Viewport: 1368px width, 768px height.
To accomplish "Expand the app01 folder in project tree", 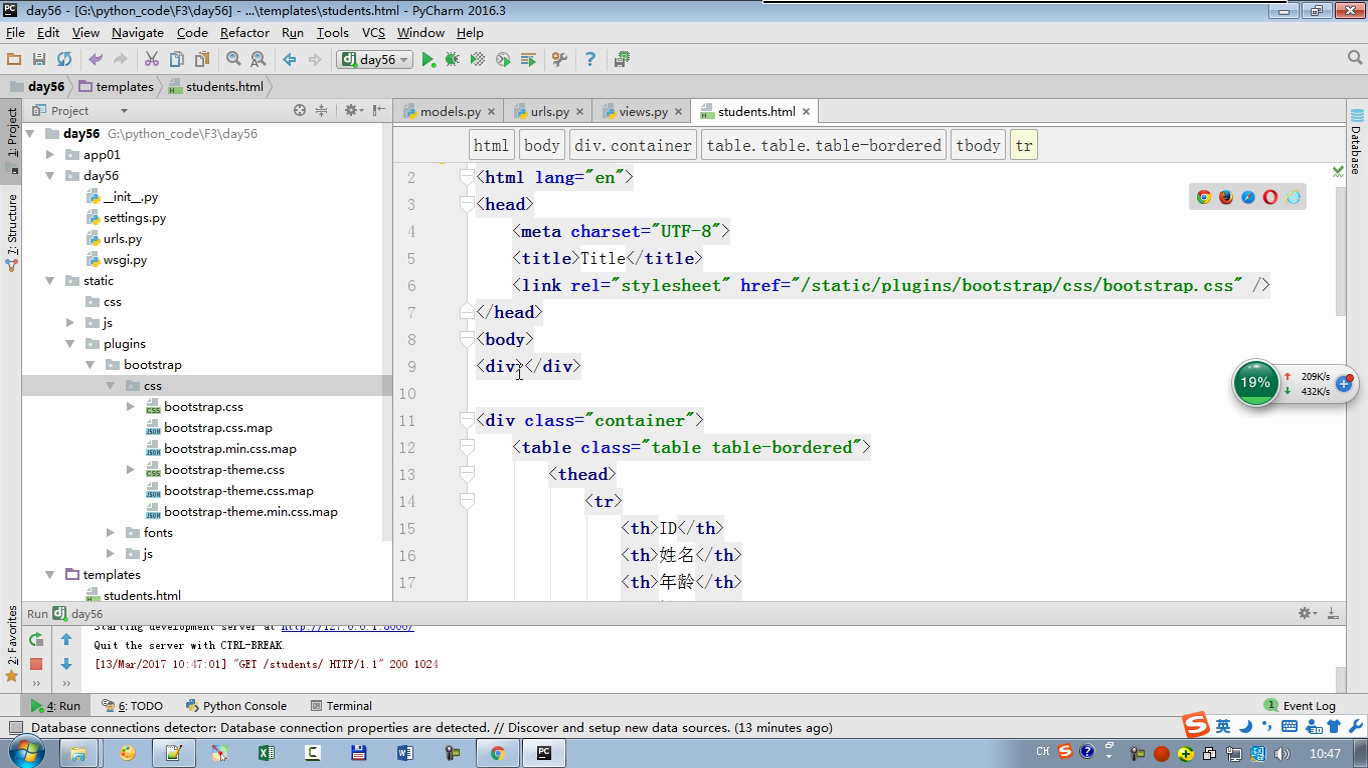I will 50,155.
